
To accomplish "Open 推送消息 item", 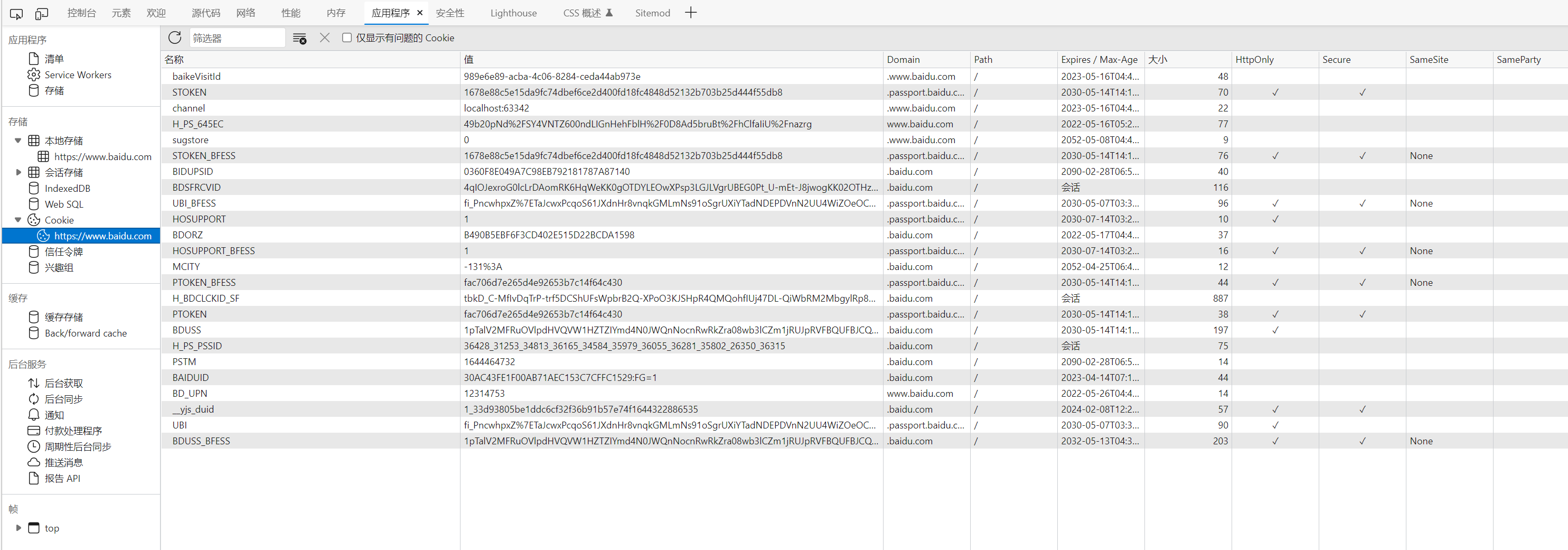I will point(64,462).
